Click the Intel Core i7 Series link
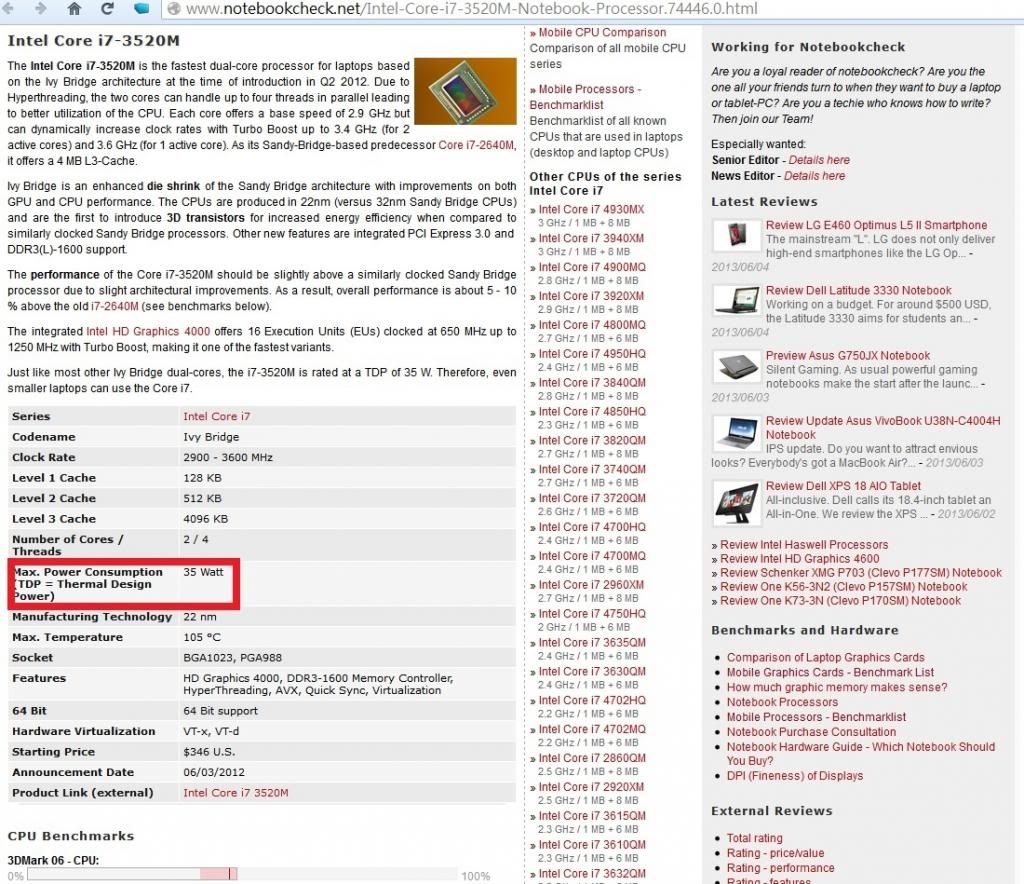Image resolution: width=1024 pixels, height=884 pixels. 216,417
